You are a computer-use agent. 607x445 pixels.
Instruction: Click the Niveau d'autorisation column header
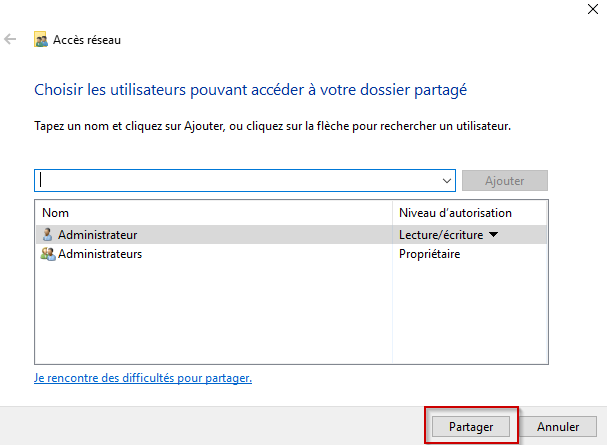(455, 213)
